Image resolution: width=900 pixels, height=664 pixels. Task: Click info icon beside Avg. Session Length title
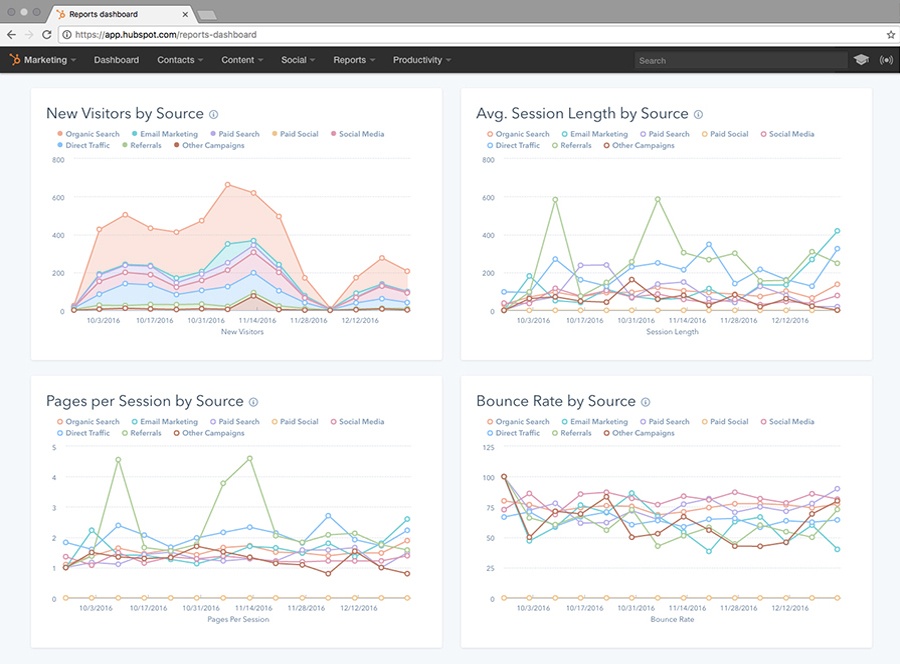[x=697, y=113]
